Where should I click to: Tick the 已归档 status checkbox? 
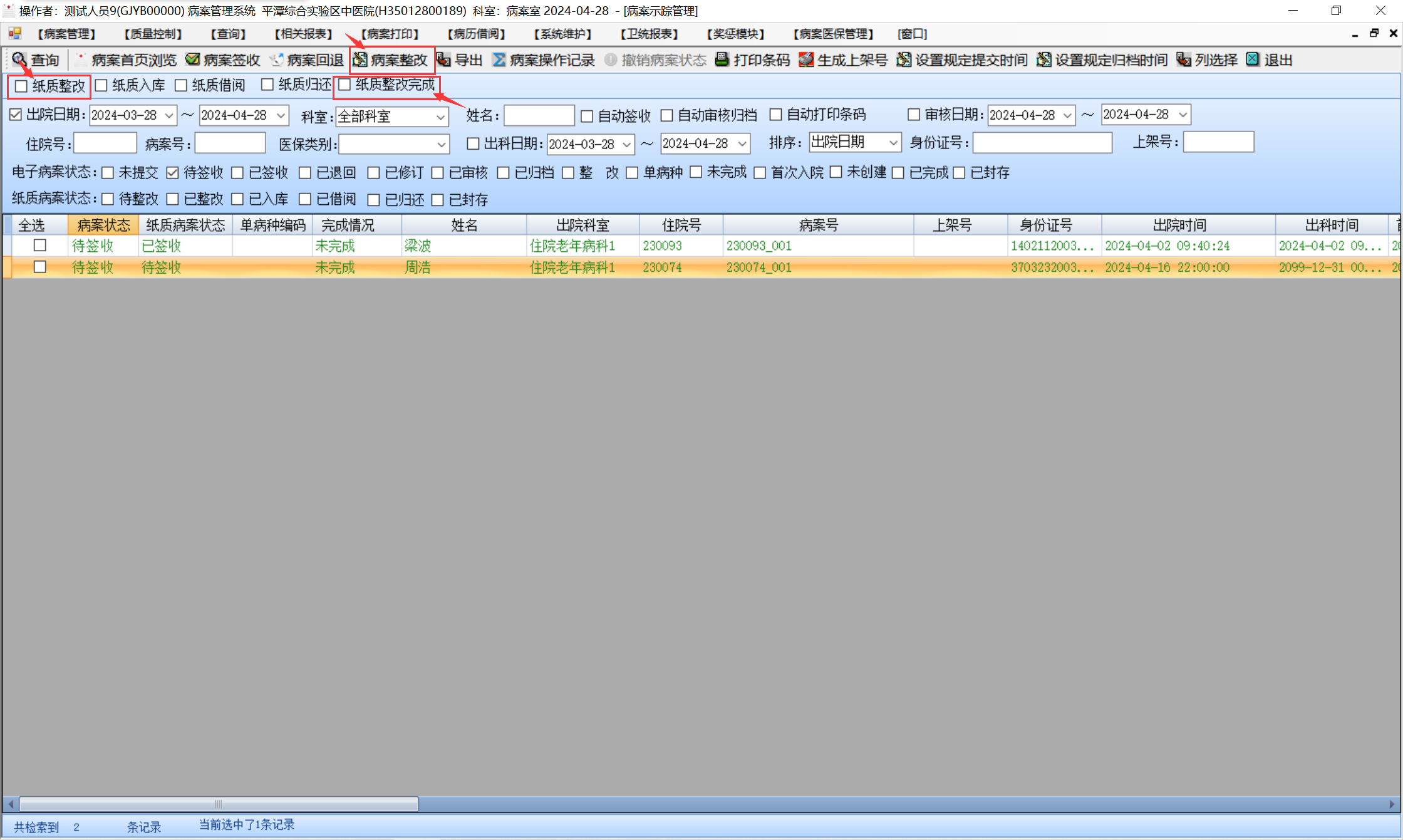pyautogui.click(x=503, y=172)
